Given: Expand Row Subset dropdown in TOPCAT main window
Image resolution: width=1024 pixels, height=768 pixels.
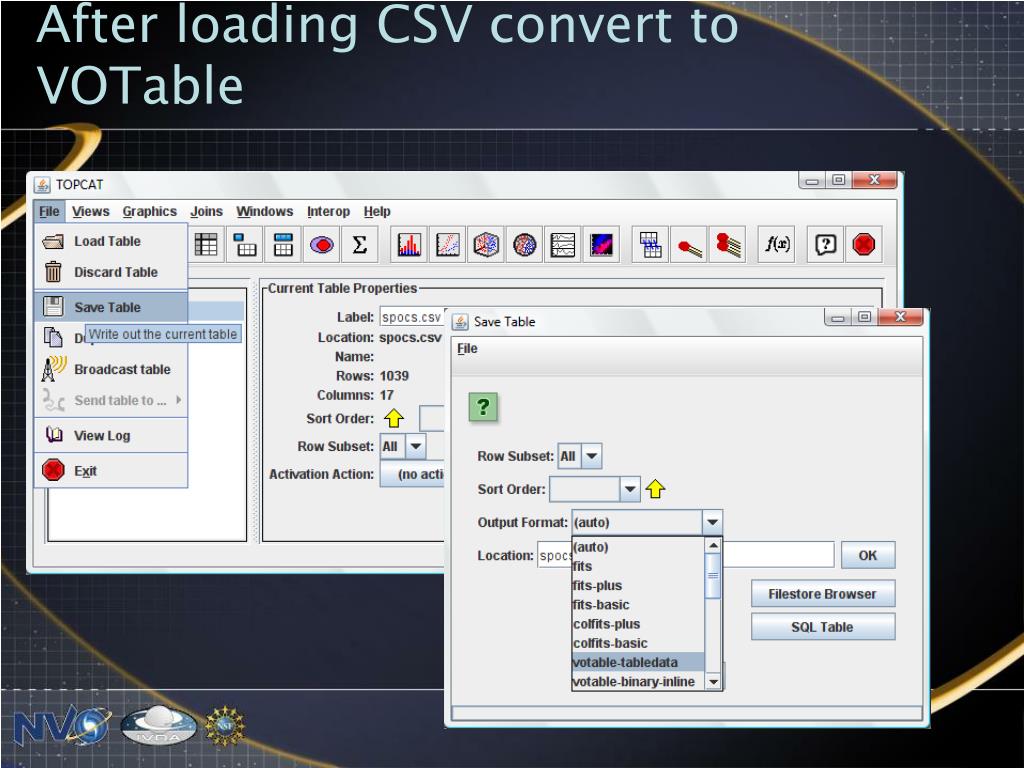Looking at the screenshot, I should 415,447.
